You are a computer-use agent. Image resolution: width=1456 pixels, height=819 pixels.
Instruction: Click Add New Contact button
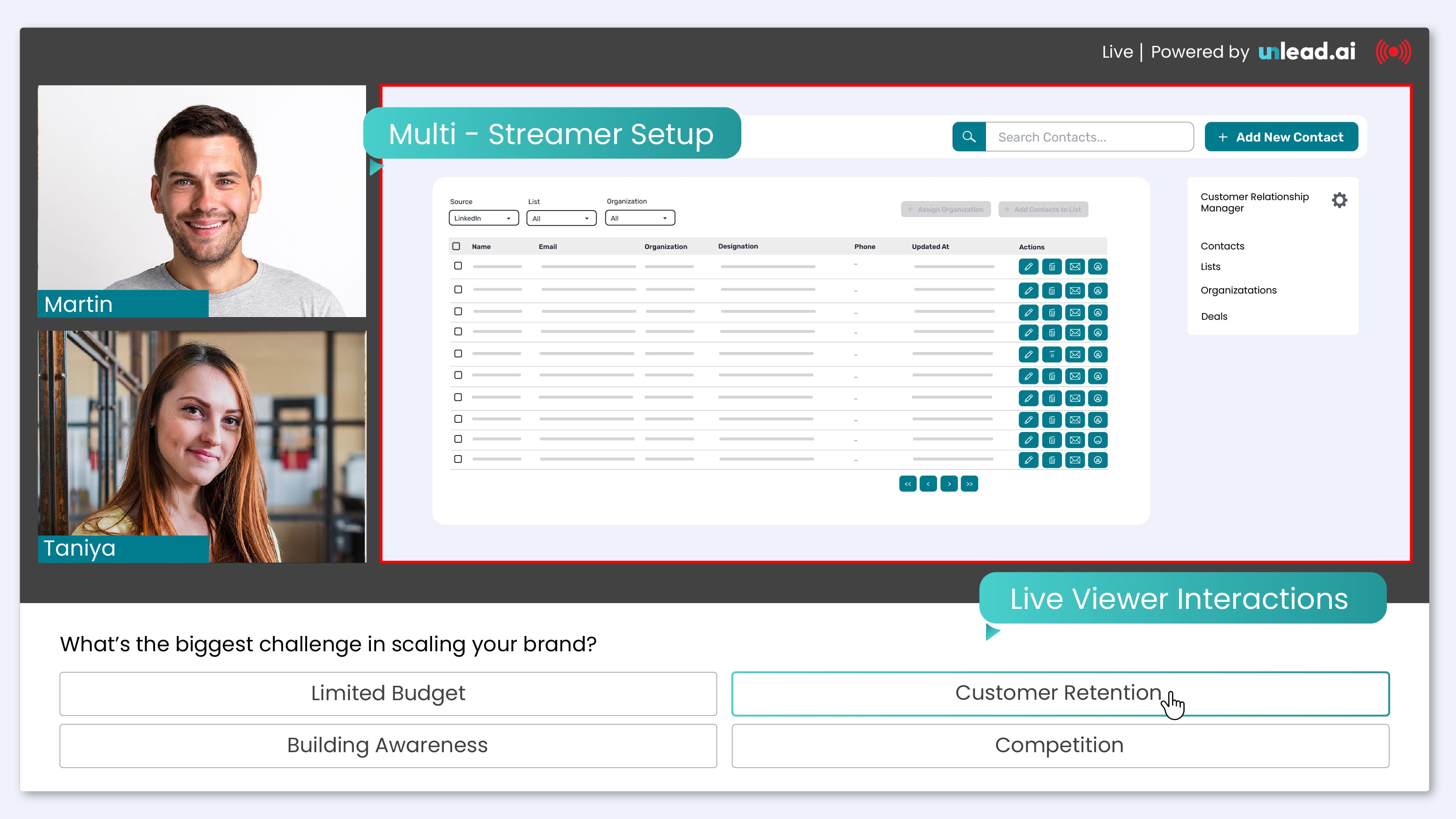tap(1281, 137)
